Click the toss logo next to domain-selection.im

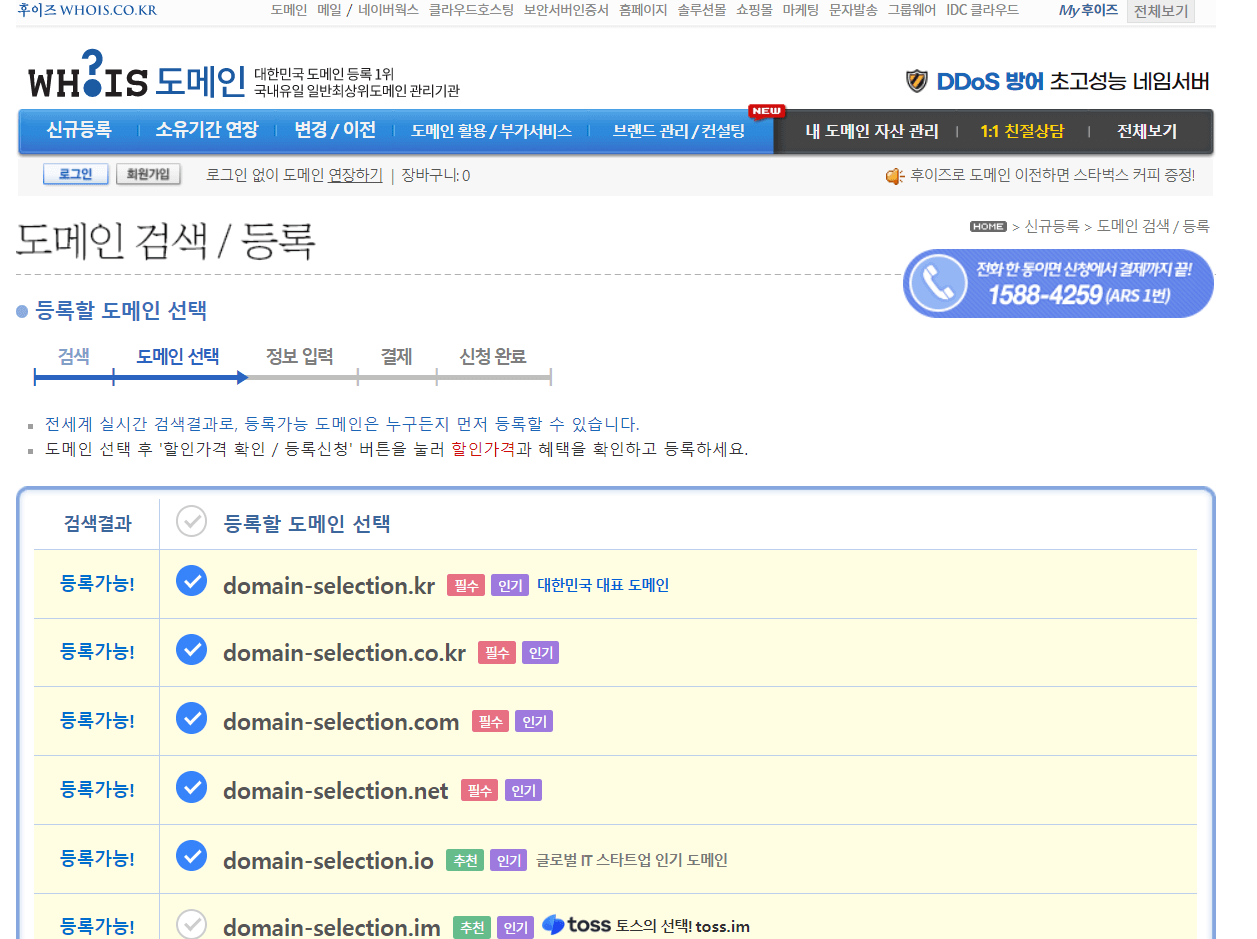tap(575, 926)
